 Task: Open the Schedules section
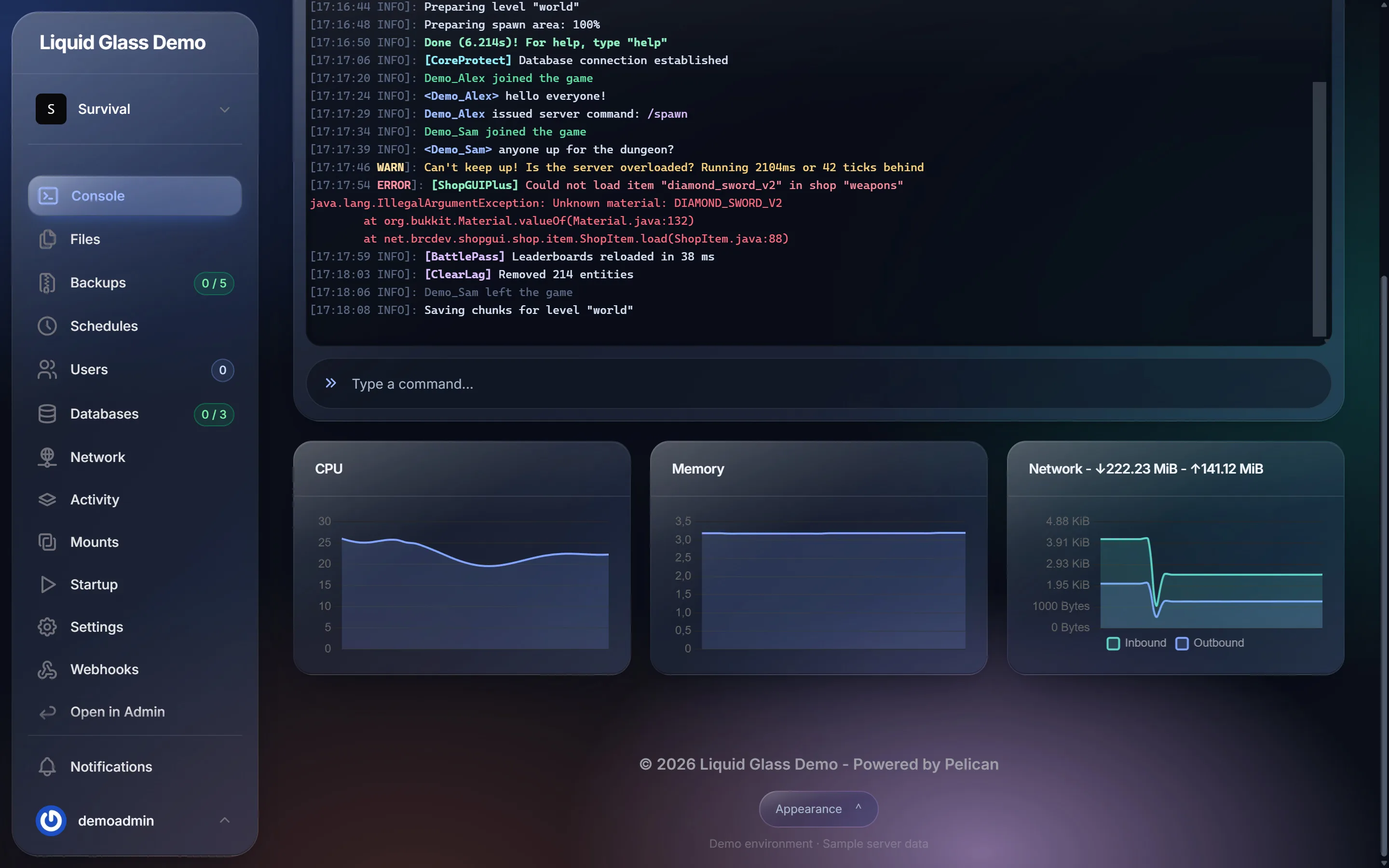[135, 326]
